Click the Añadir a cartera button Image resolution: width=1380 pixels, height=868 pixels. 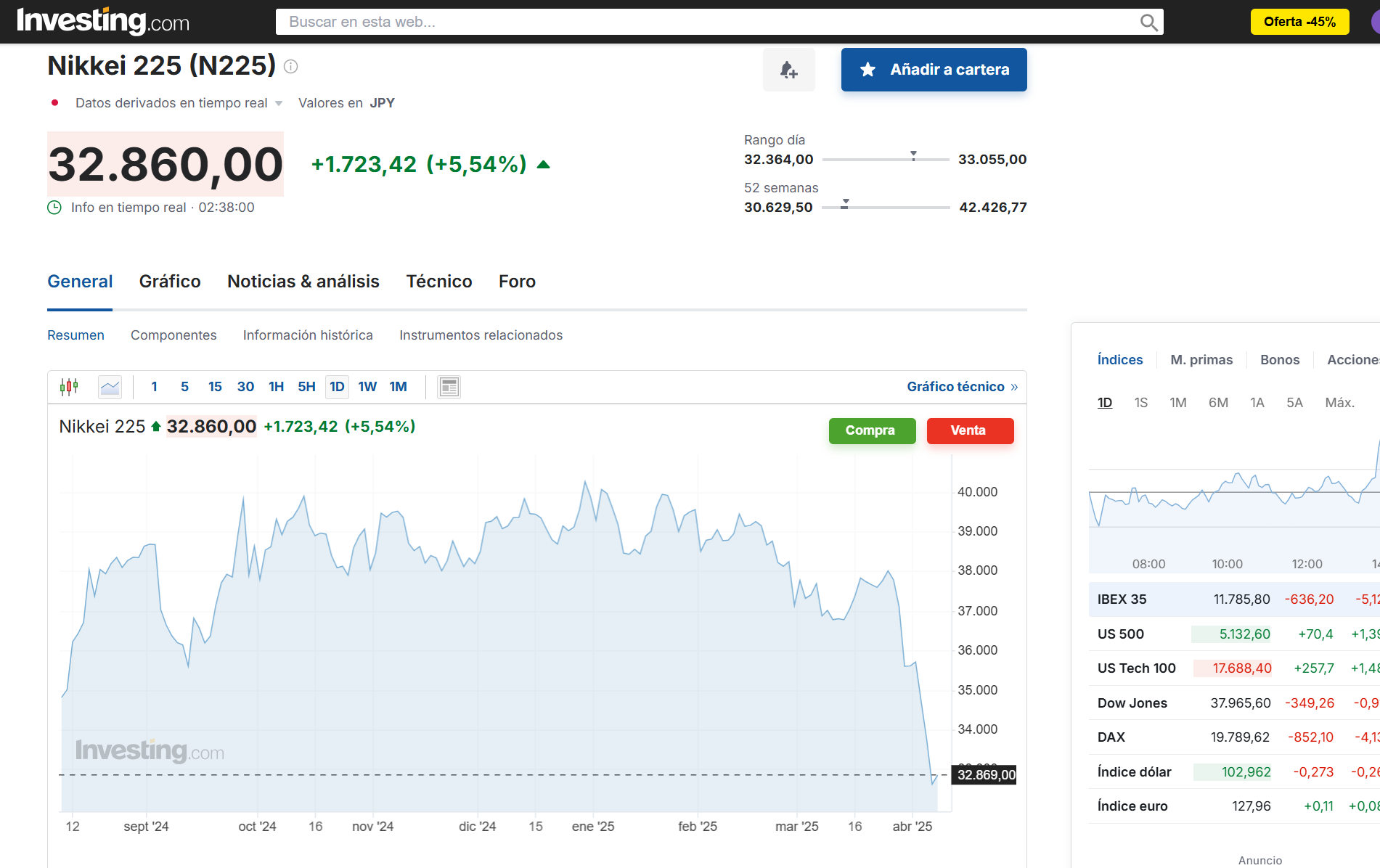pos(934,70)
